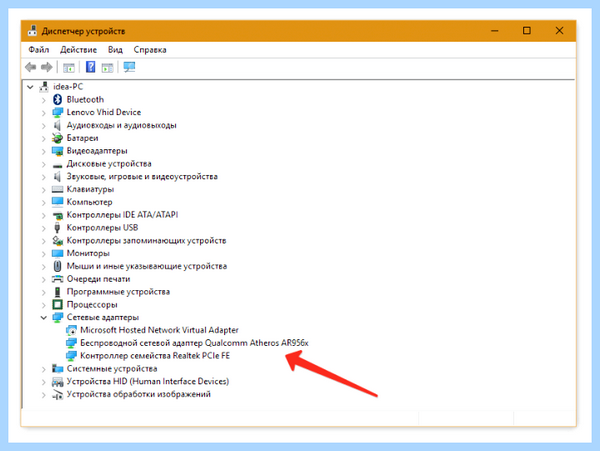Click the Realtek PCIe FE adapter icon
The width and height of the screenshot is (600, 451).
point(71,356)
